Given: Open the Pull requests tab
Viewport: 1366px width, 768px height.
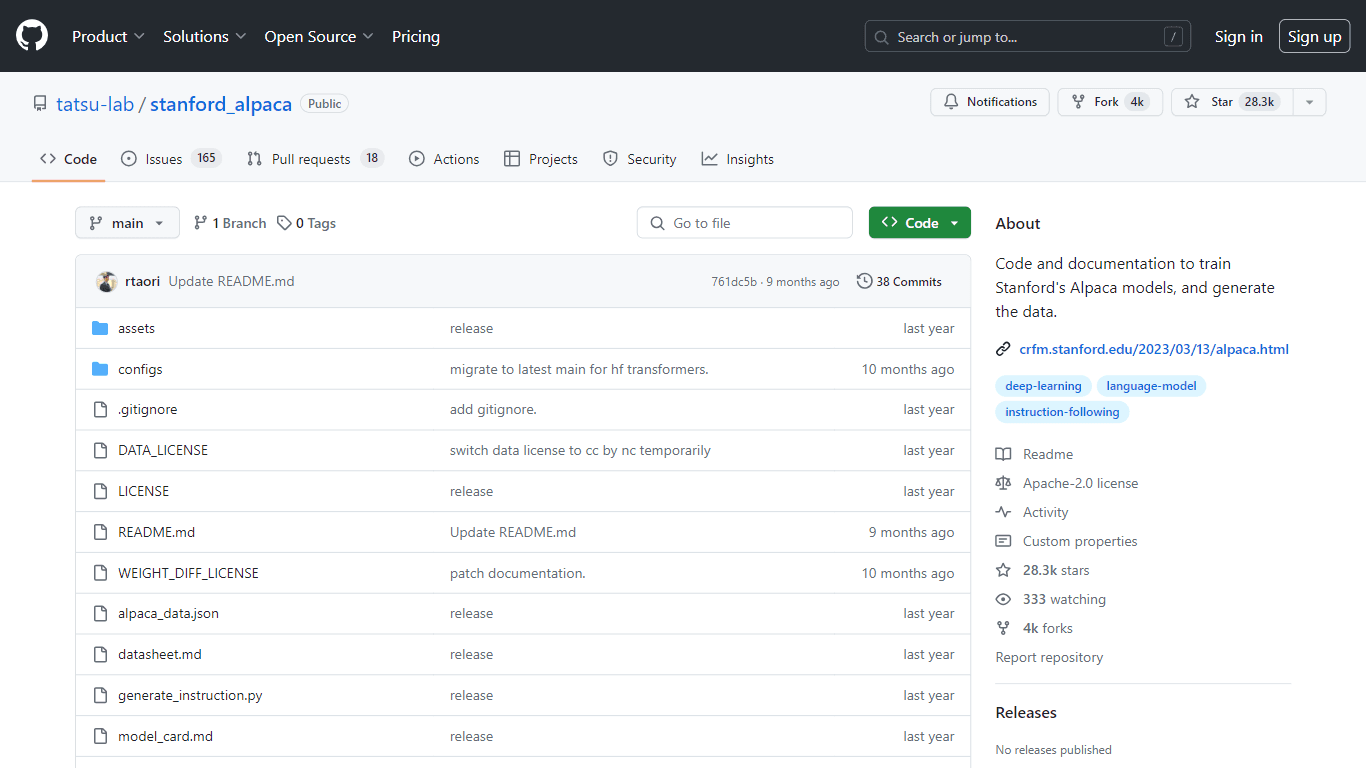Looking at the screenshot, I should click(315, 159).
